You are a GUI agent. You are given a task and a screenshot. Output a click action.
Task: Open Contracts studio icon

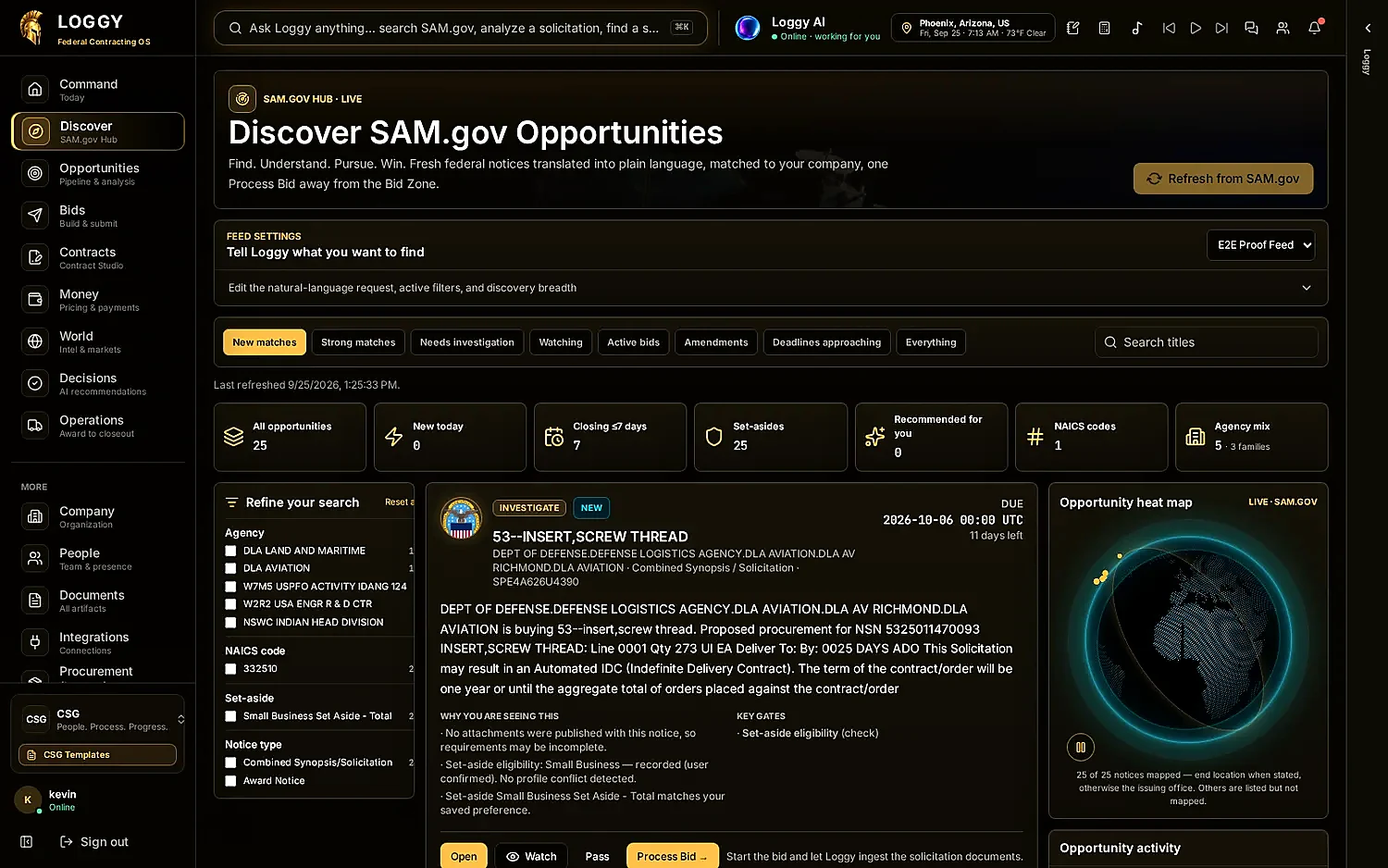35,257
